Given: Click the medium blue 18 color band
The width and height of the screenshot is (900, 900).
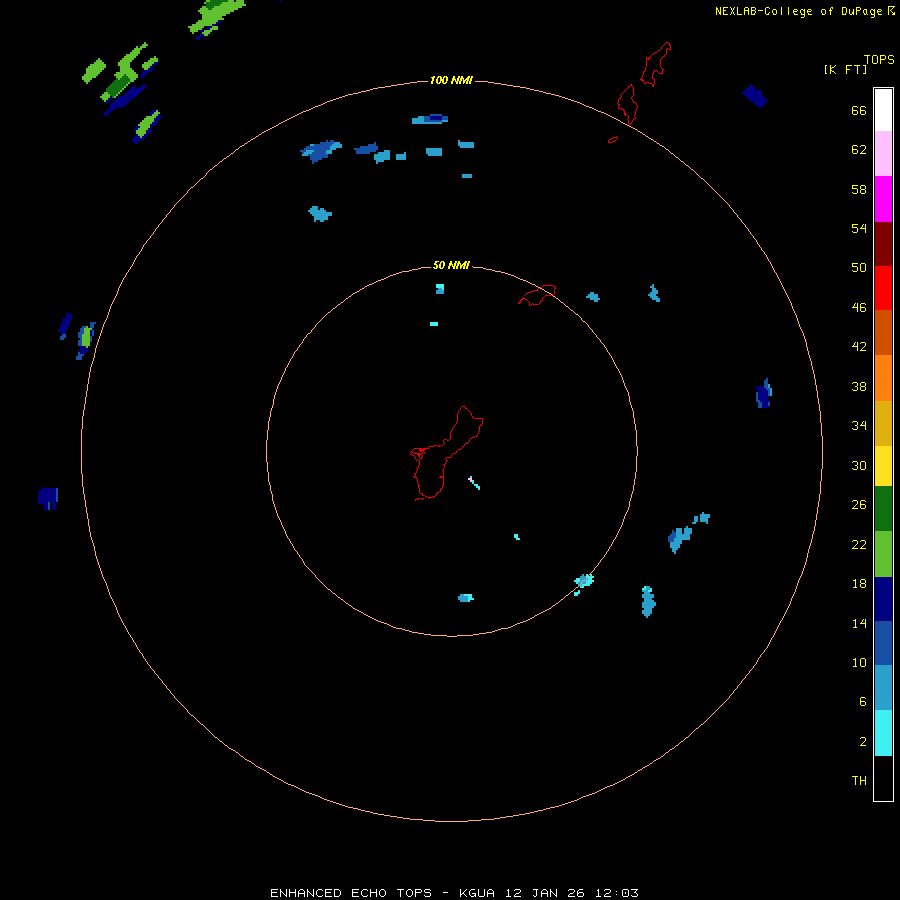Looking at the screenshot, I should point(883,643).
